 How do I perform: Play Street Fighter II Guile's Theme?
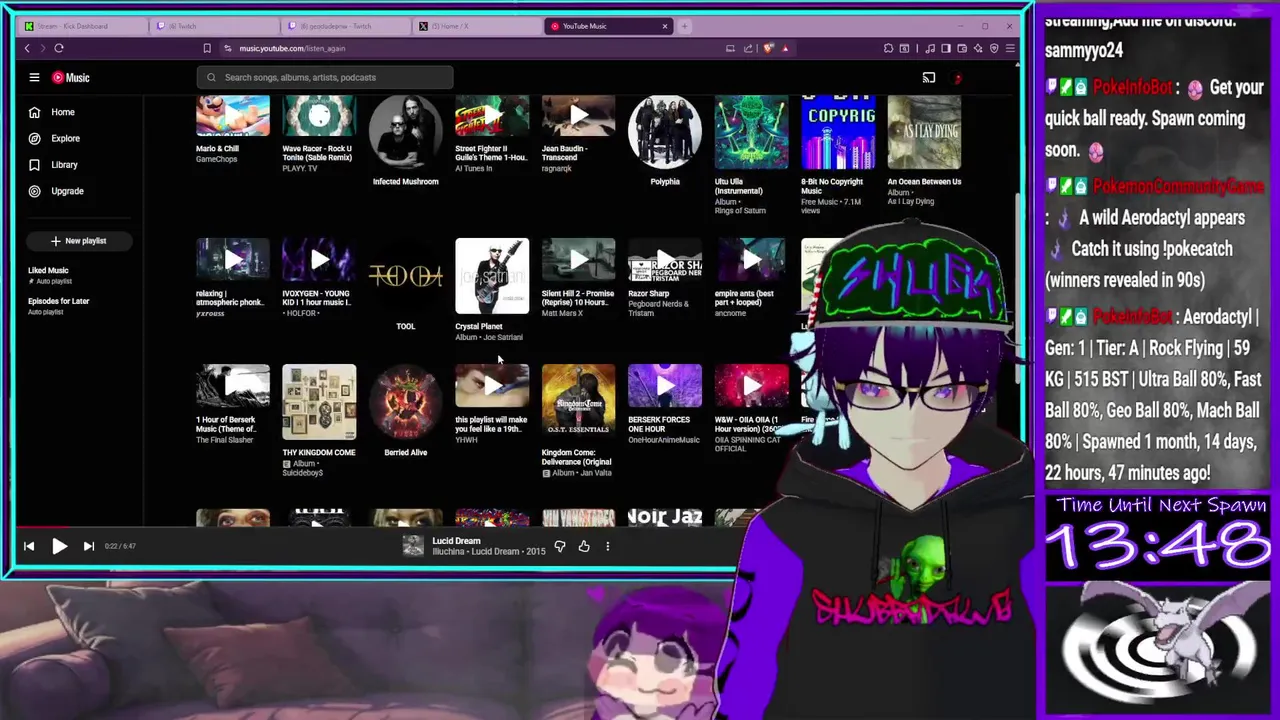pyautogui.click(x=492, y=117)
